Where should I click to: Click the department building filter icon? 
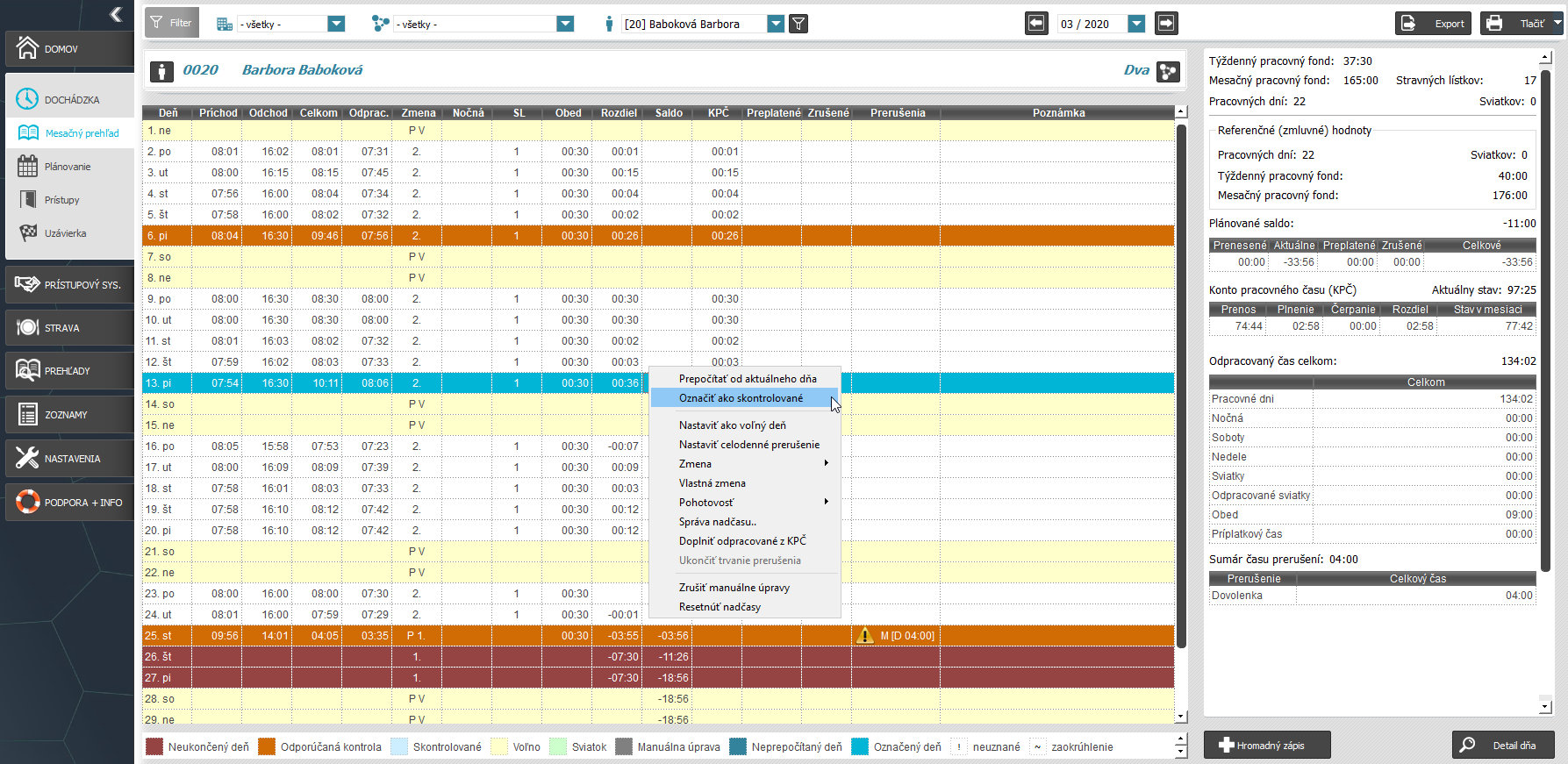[224, 24]
